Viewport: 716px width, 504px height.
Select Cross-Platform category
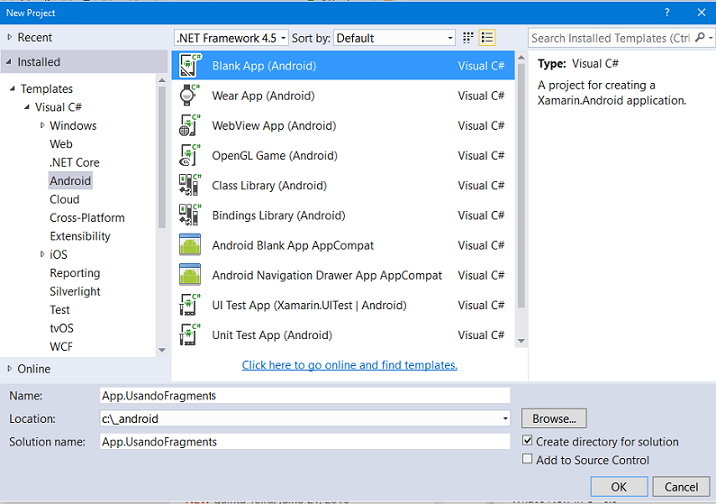tap(87, 218)
